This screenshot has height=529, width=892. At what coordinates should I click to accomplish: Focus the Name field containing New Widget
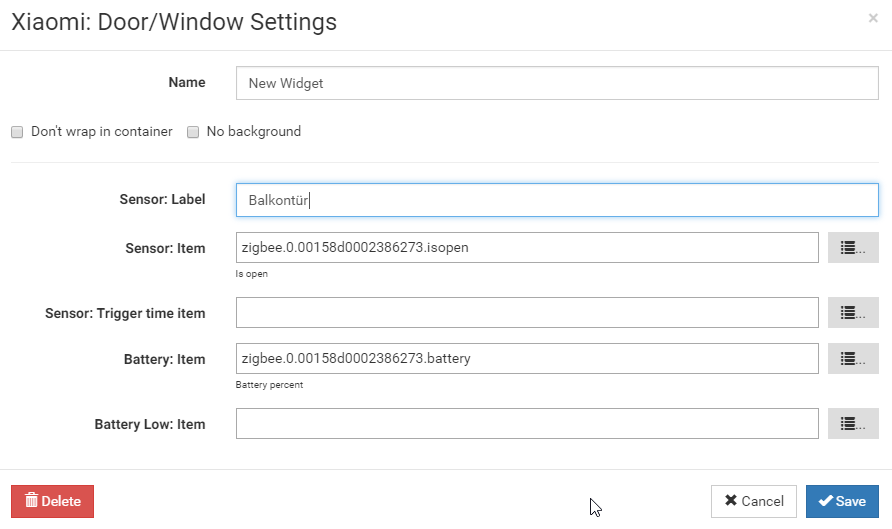click(557, 83)
